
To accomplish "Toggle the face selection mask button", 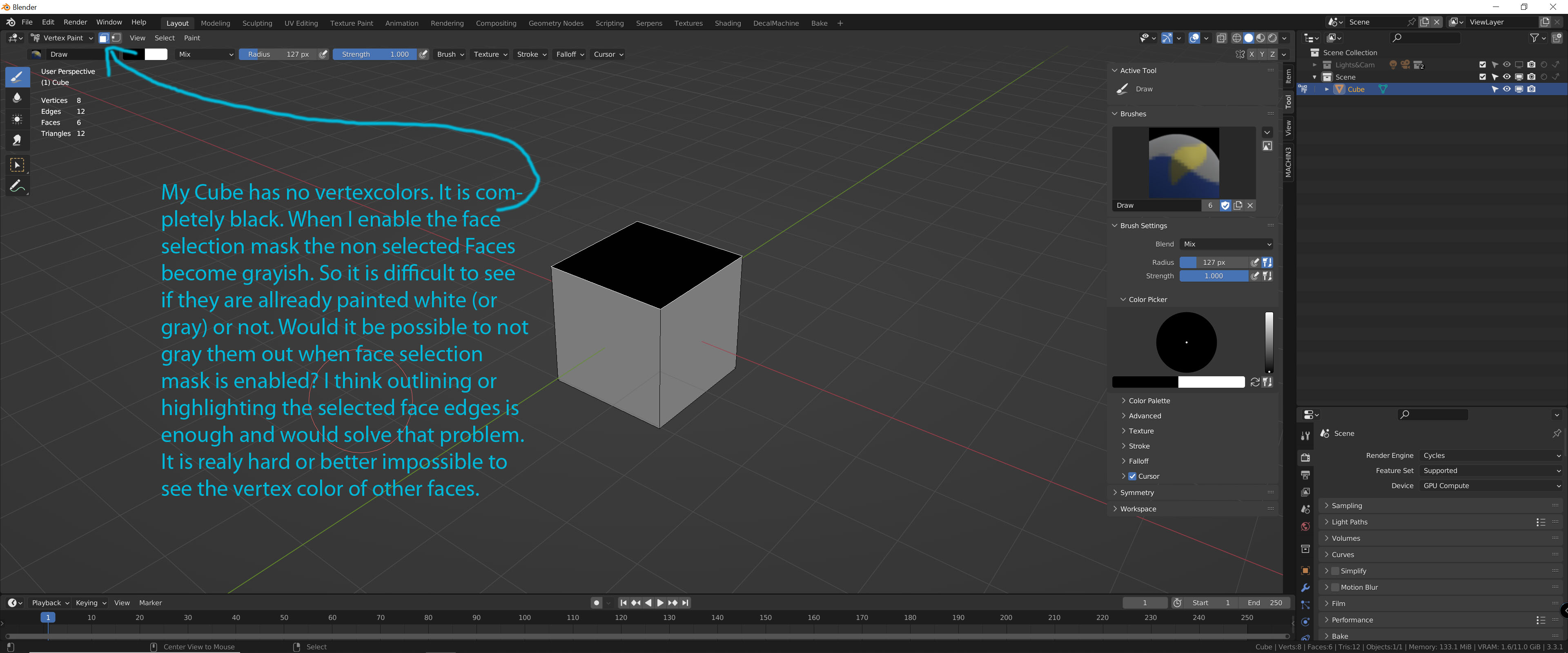I will coord(104,38).
